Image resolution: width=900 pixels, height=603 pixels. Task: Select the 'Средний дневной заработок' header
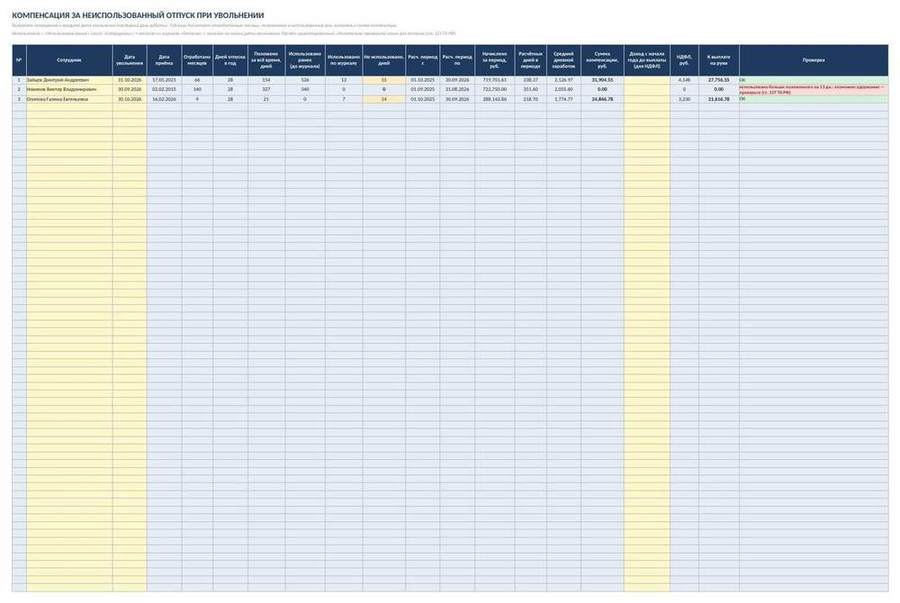point(564,60)
